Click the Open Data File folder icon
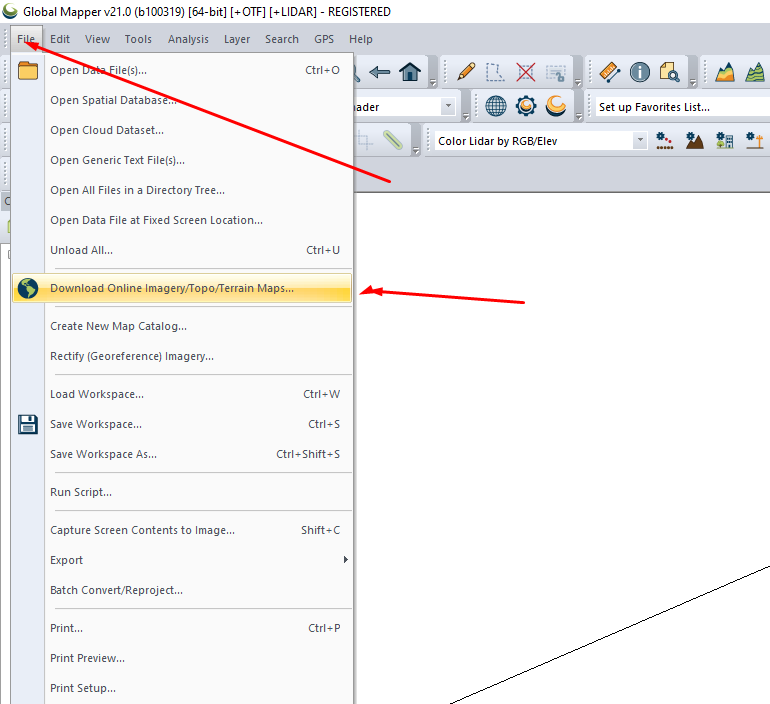770x704 pixels. point(28,70)
